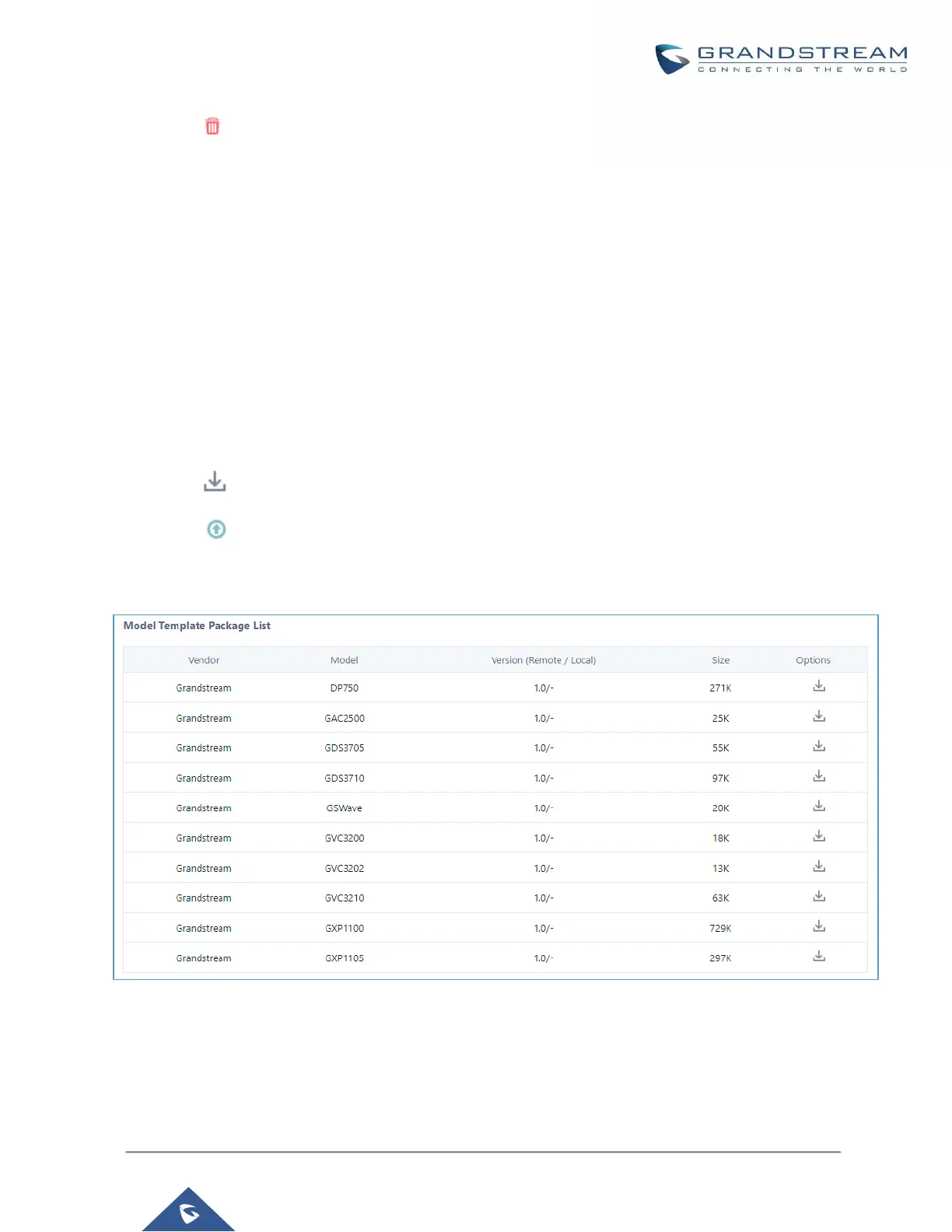
Task: Download the GAC2500 template package
Action: (819, 716)
